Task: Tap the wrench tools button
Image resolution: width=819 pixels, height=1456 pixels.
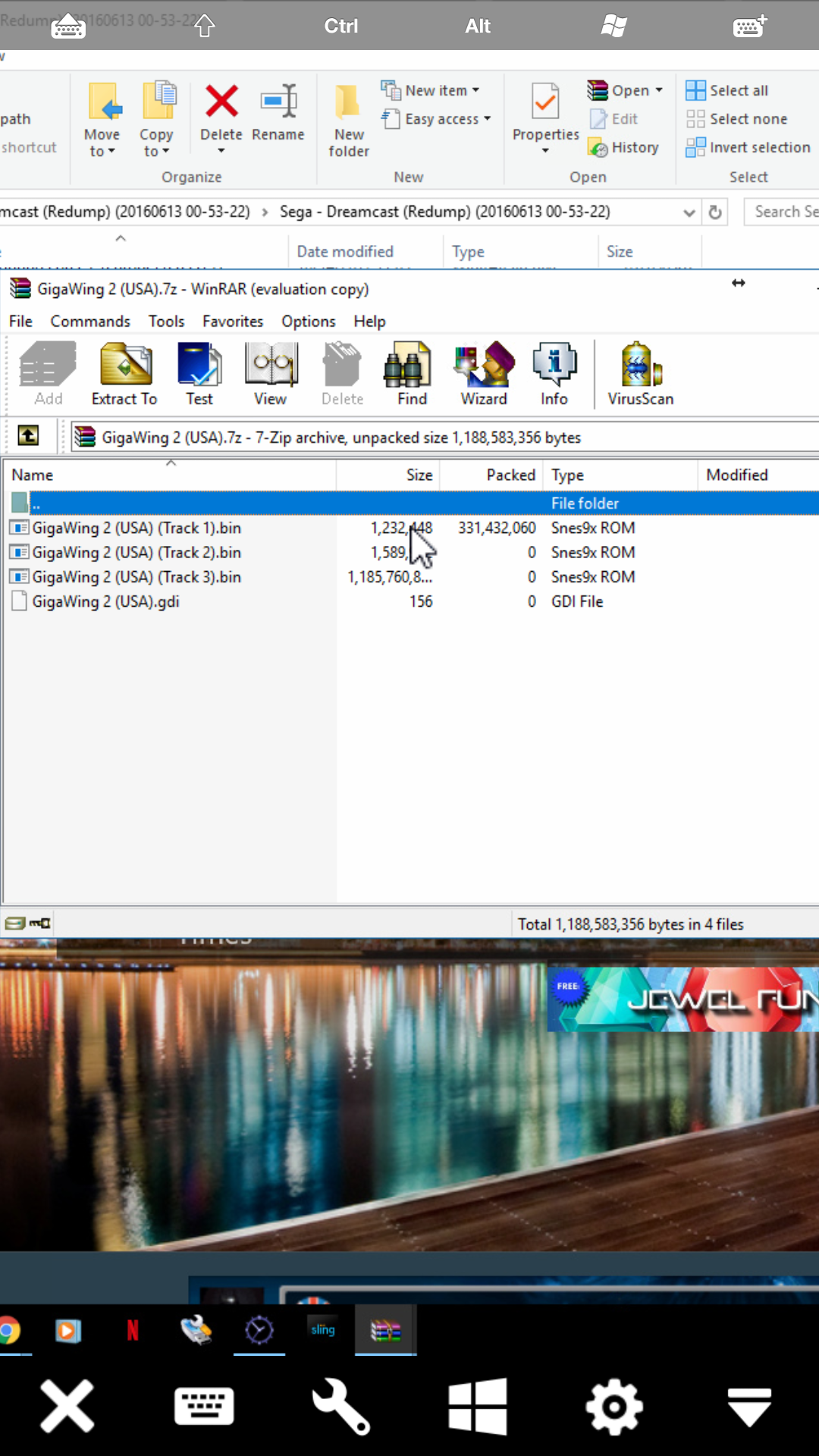Action: [x=340, y=1407]
